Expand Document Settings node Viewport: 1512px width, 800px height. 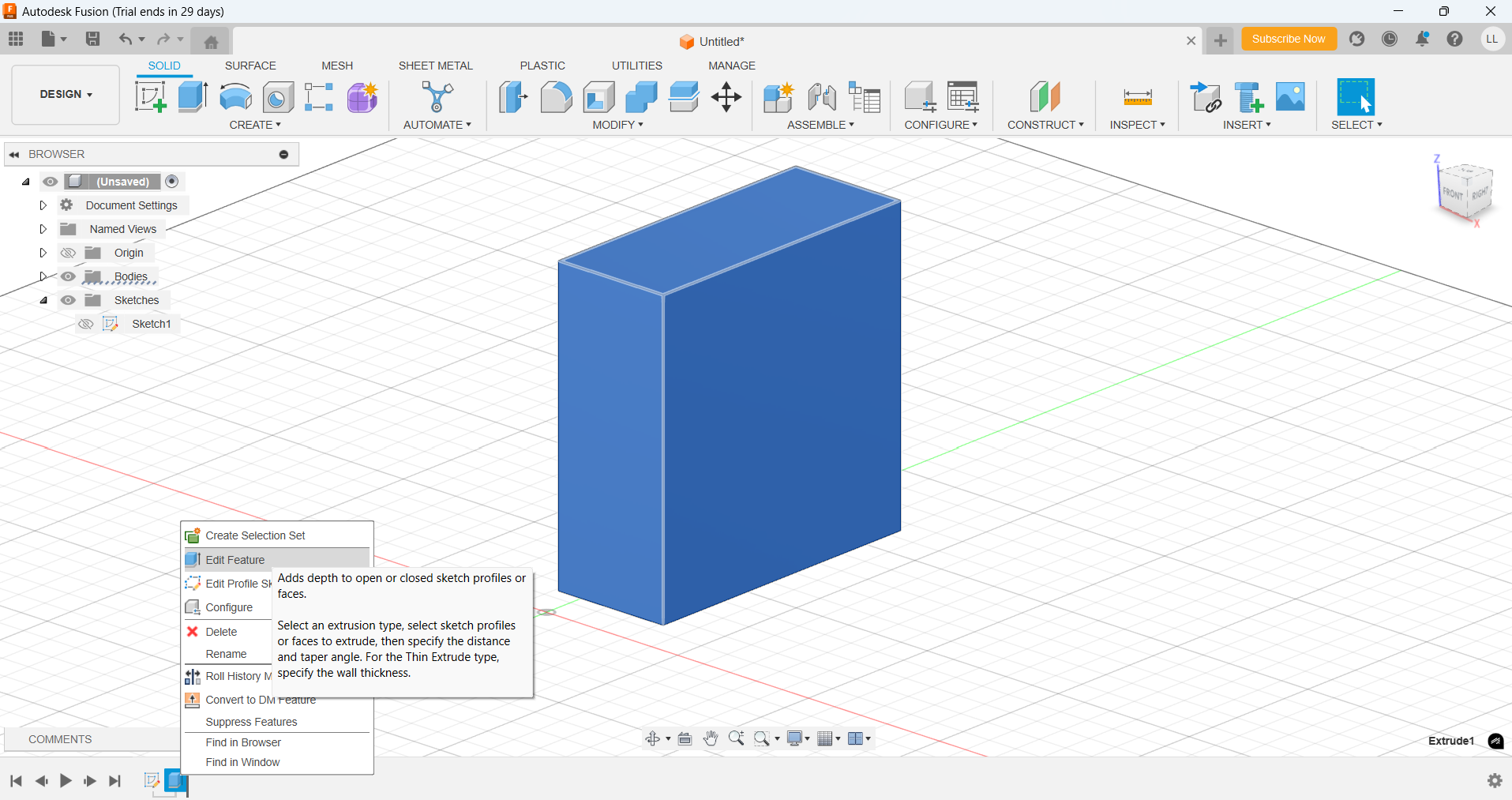(43, 205)
